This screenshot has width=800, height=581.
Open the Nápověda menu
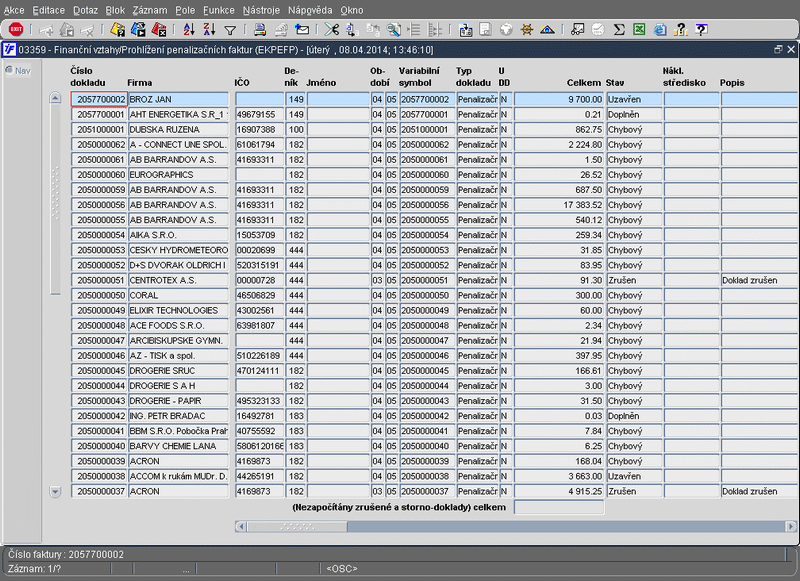click(x=310, y=9)
